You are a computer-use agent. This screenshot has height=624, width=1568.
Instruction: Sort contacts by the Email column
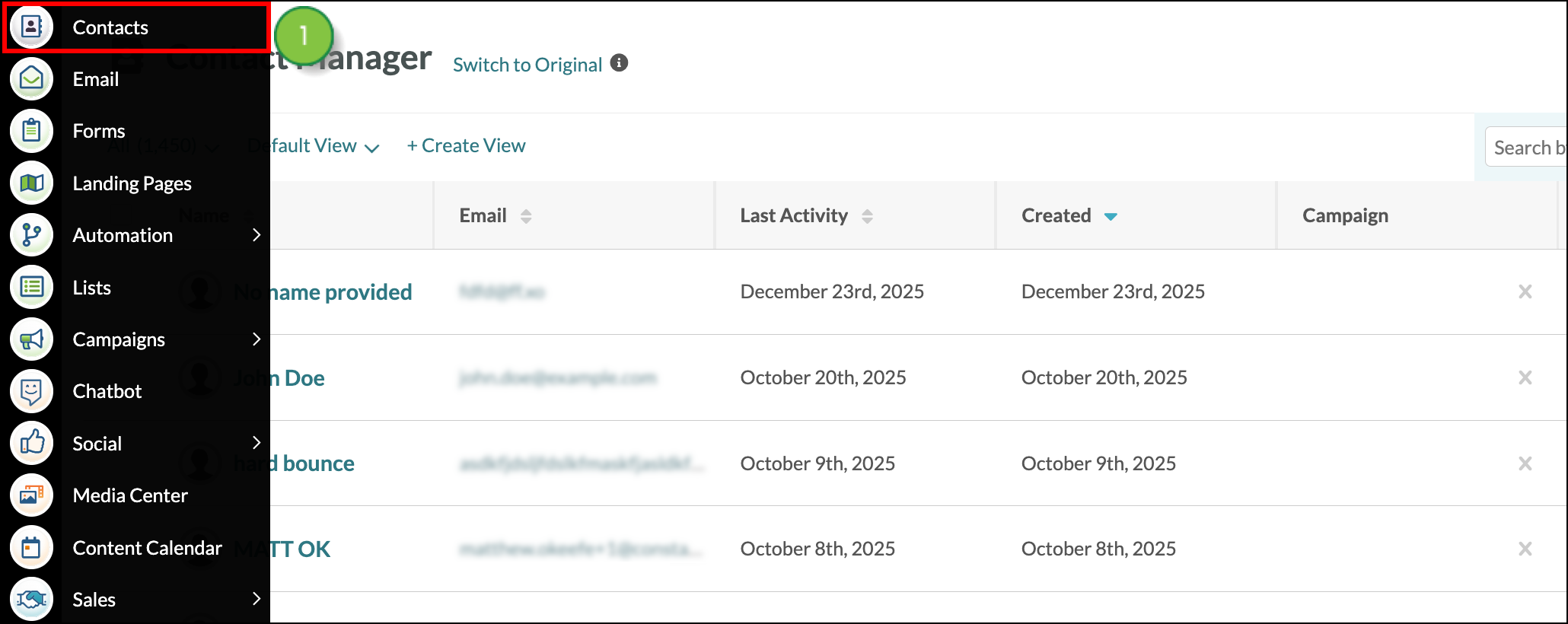(x=496, y=216)
